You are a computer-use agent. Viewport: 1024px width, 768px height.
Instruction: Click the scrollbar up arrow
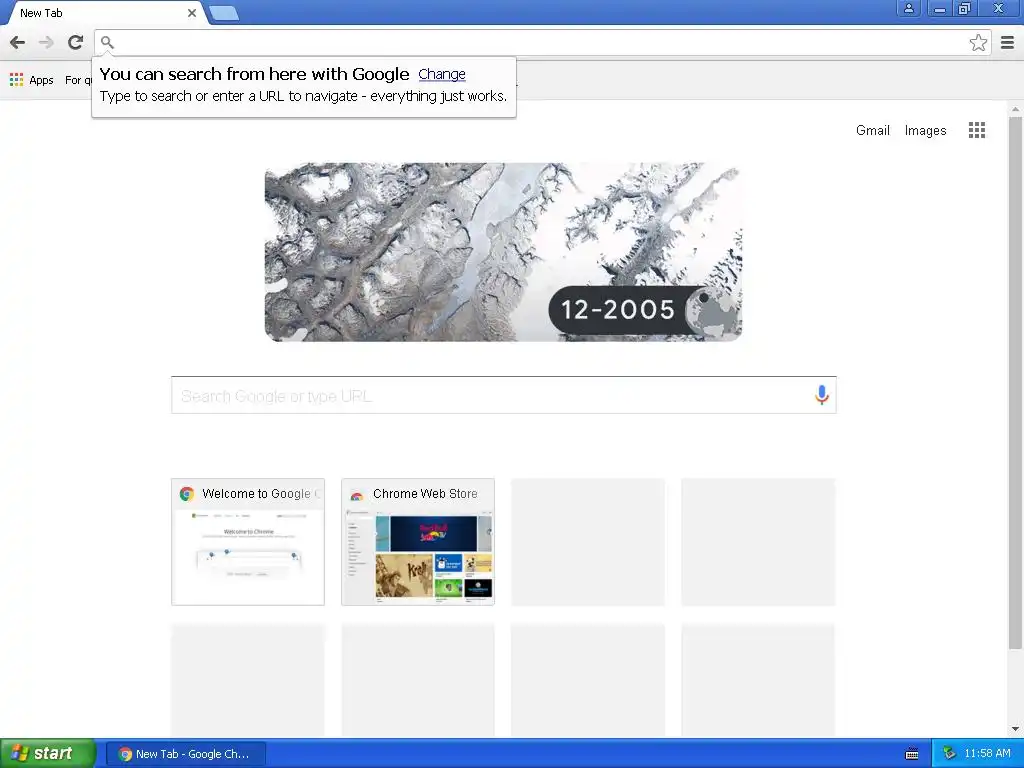tap(1014, 109)
